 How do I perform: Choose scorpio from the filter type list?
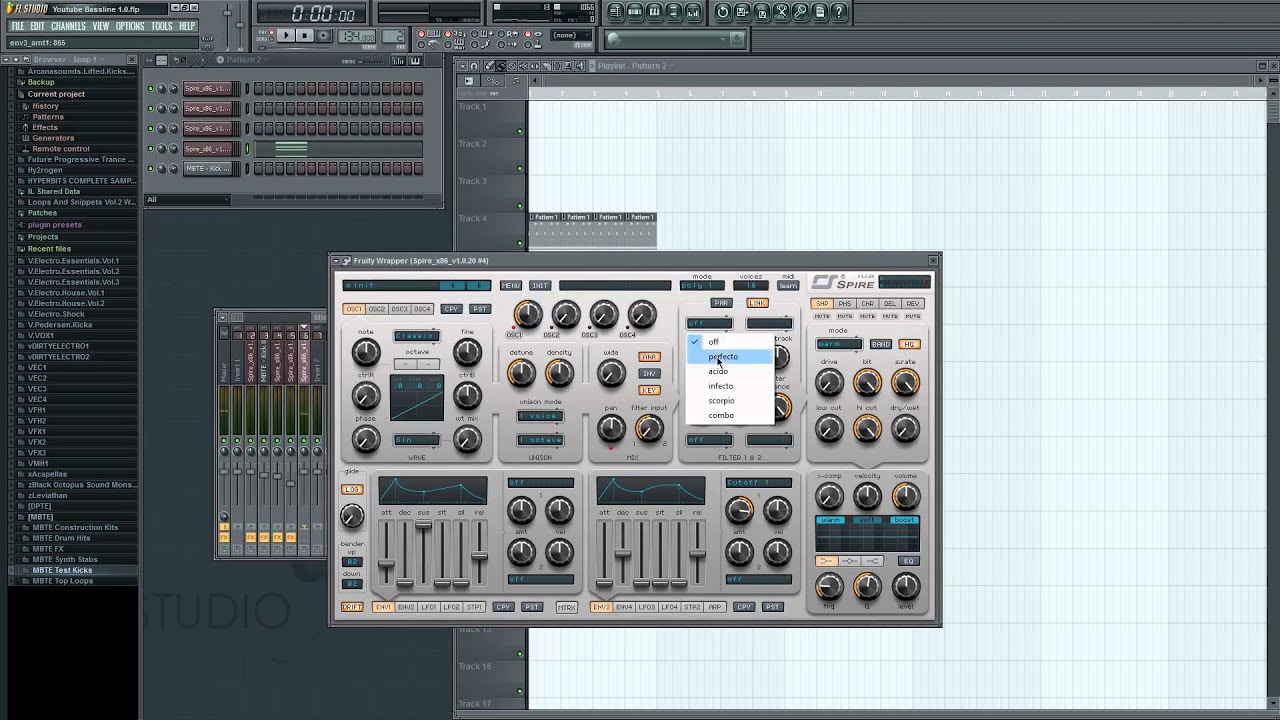click(730, 401)
